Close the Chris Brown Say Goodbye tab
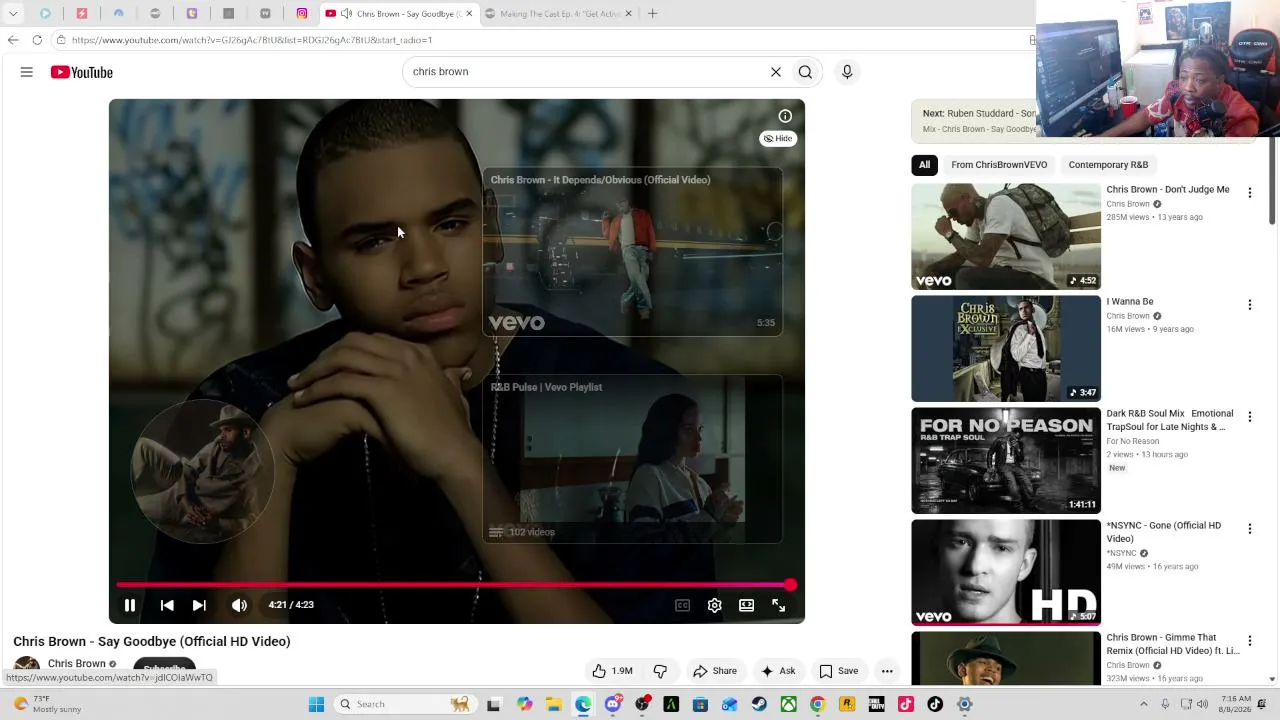 pyautogui.click(x=469, y=14)
